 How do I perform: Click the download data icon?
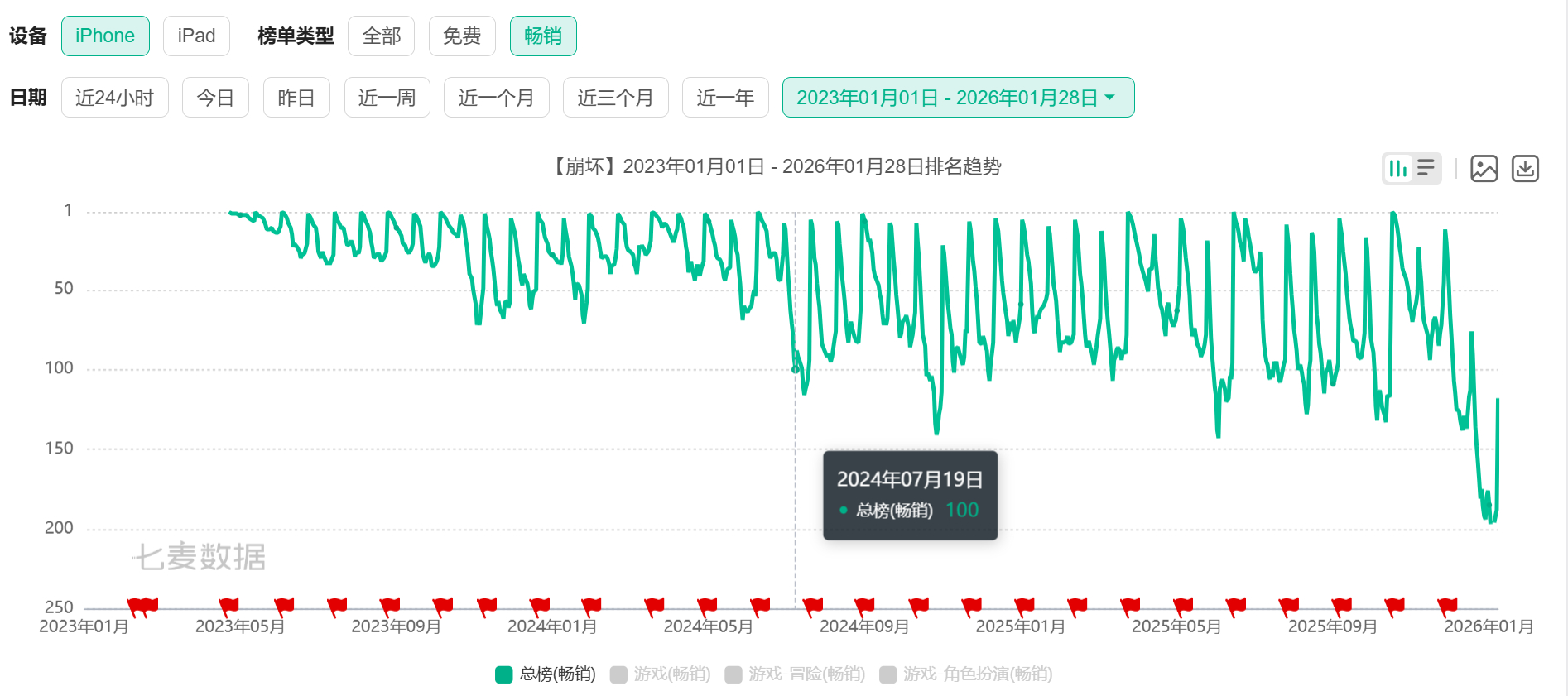pos(1525,169)
